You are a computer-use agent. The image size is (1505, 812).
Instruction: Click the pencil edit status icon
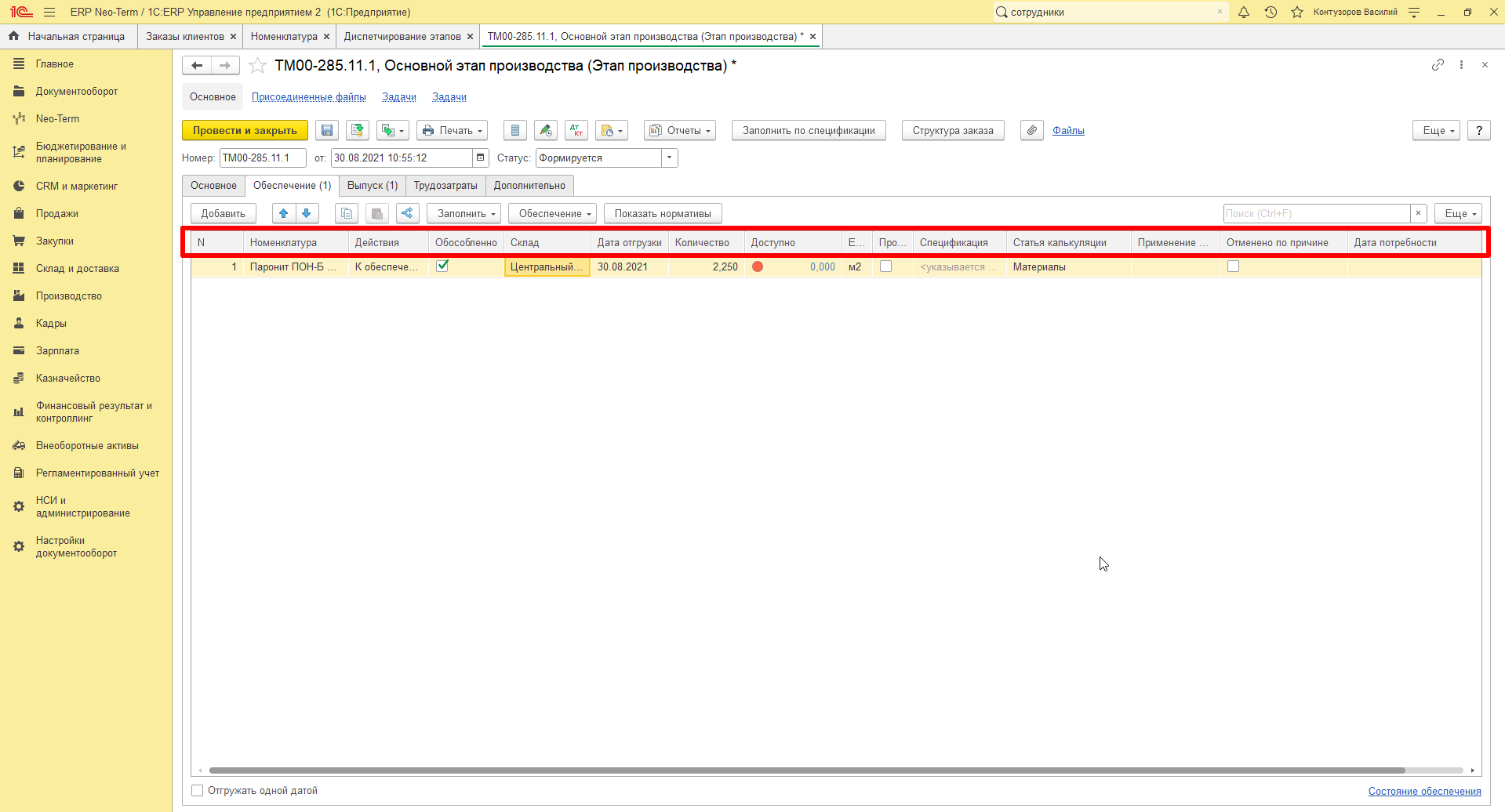(x=546, y=131)
